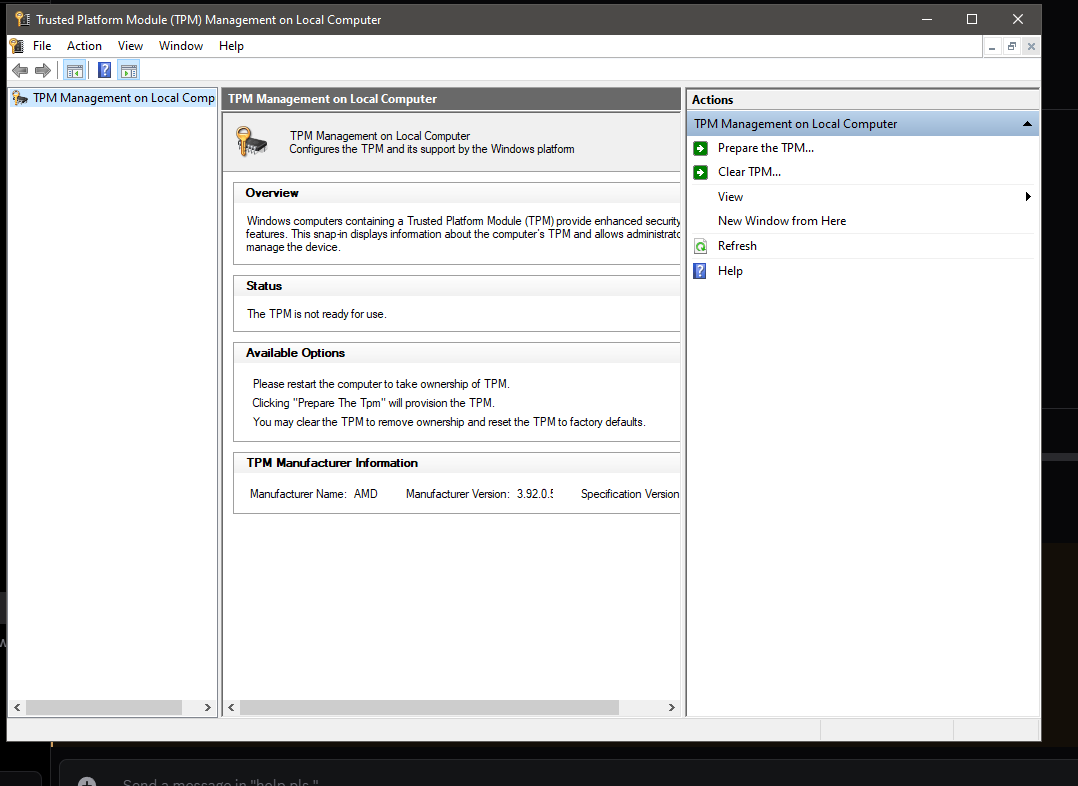Select Clear TPM... action
Screen dimensions: 1078x786
click(x=749, y=172)
